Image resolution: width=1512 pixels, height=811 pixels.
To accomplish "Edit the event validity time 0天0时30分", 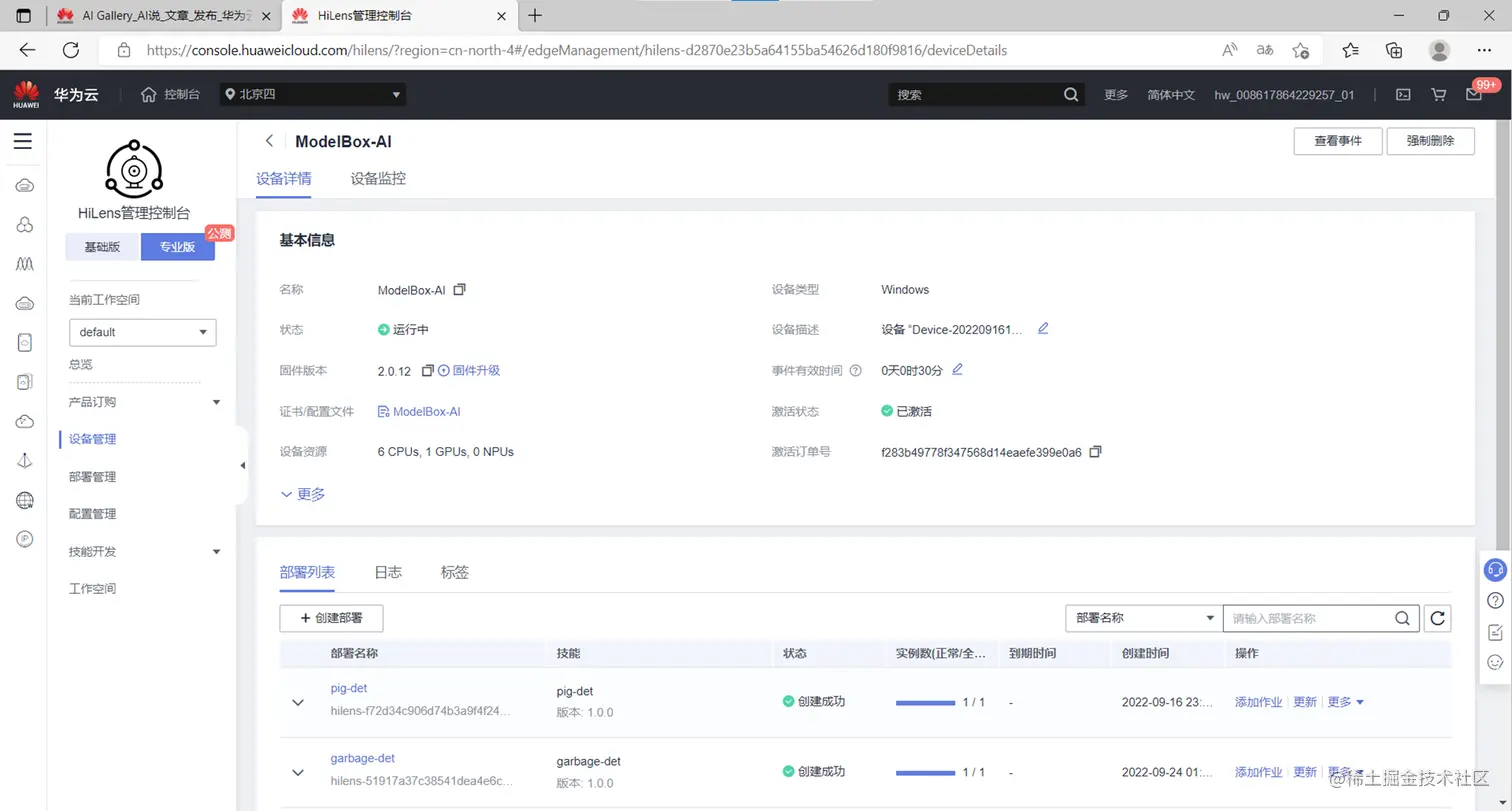I will pos(957,369).
